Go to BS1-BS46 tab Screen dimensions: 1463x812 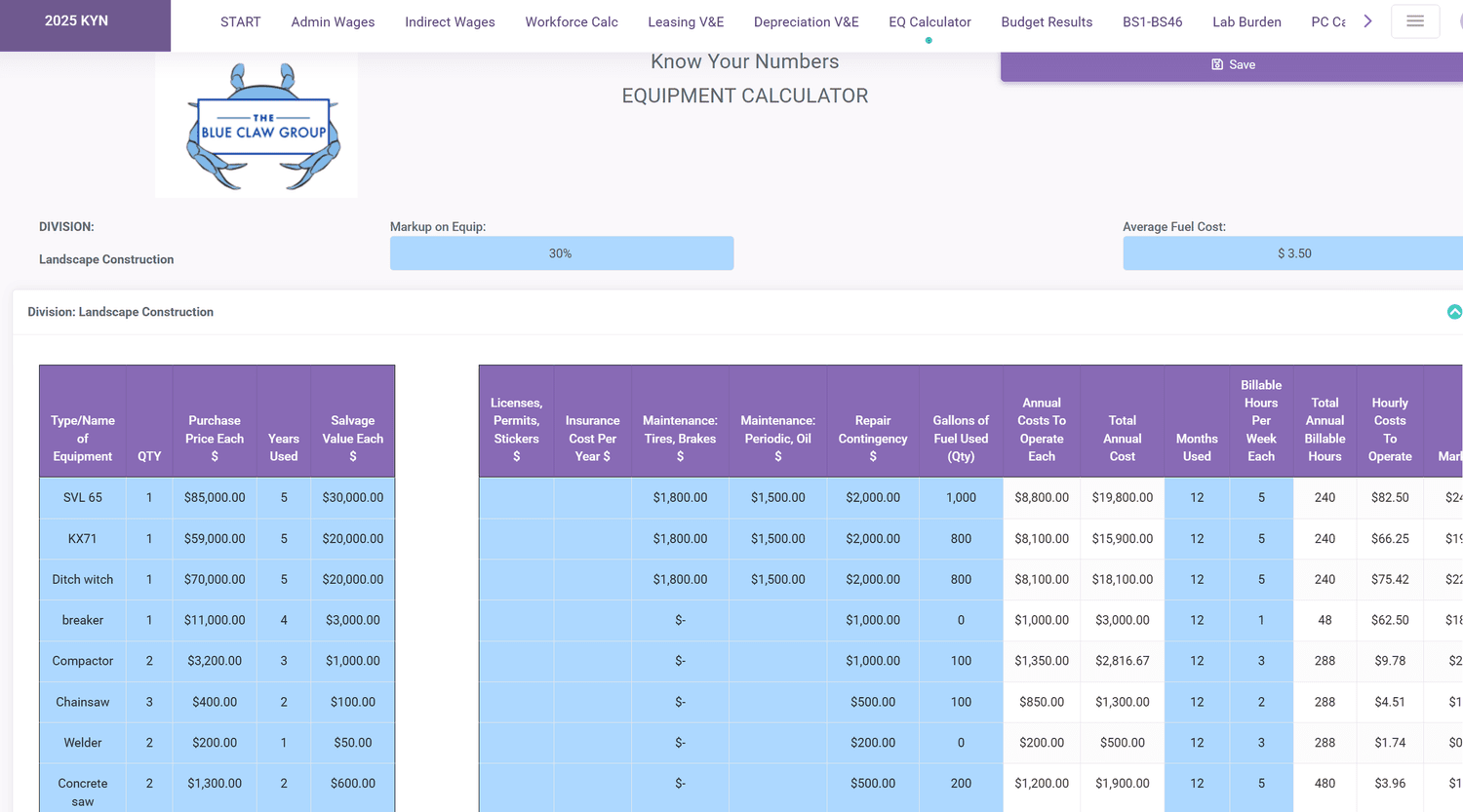tap(1152, 22)
